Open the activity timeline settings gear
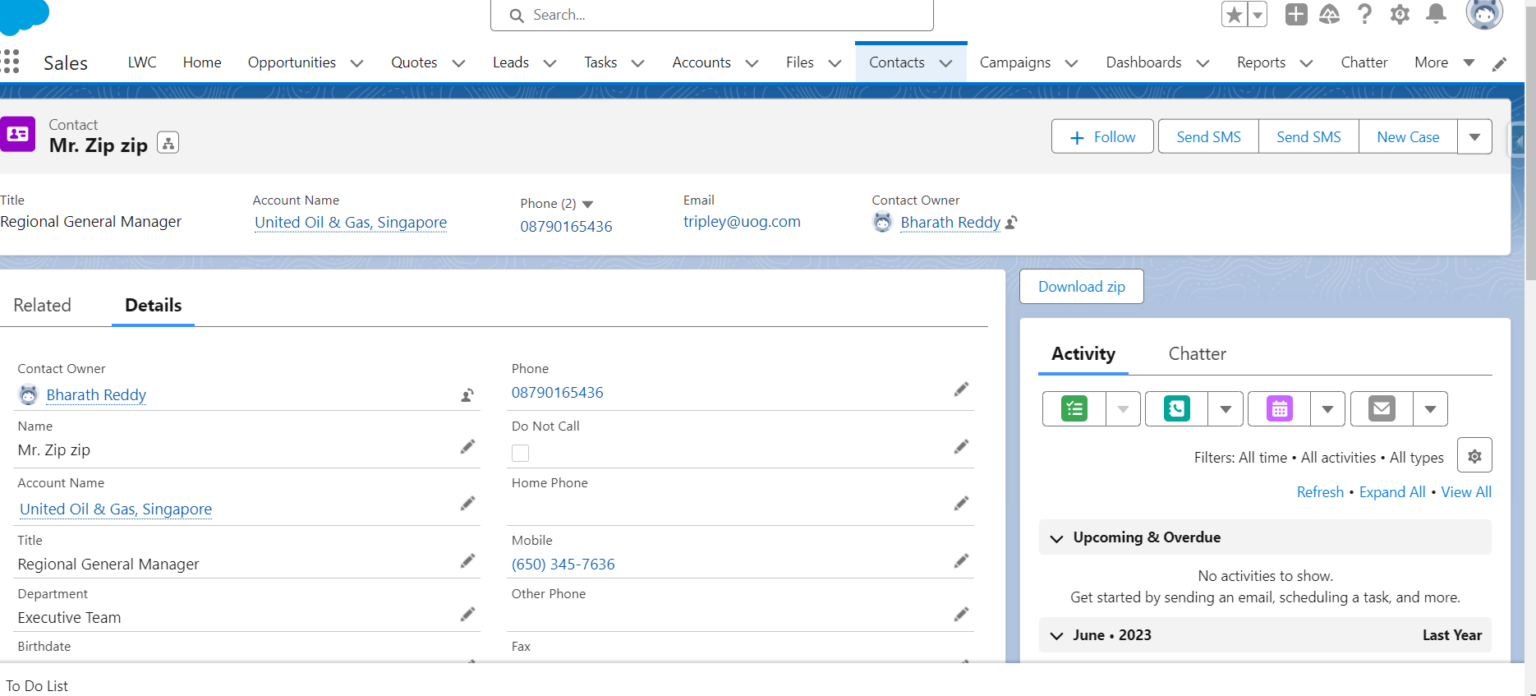Screen dimensions: 1536x696 pyautogui.click(x=1474, y=455)
